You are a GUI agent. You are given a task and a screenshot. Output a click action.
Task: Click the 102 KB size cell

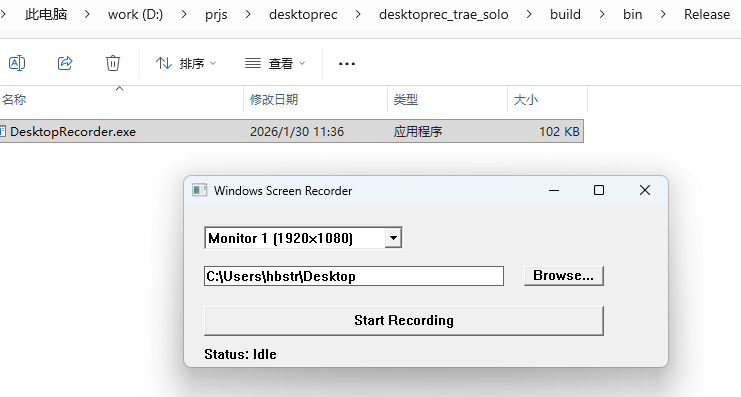559,131
